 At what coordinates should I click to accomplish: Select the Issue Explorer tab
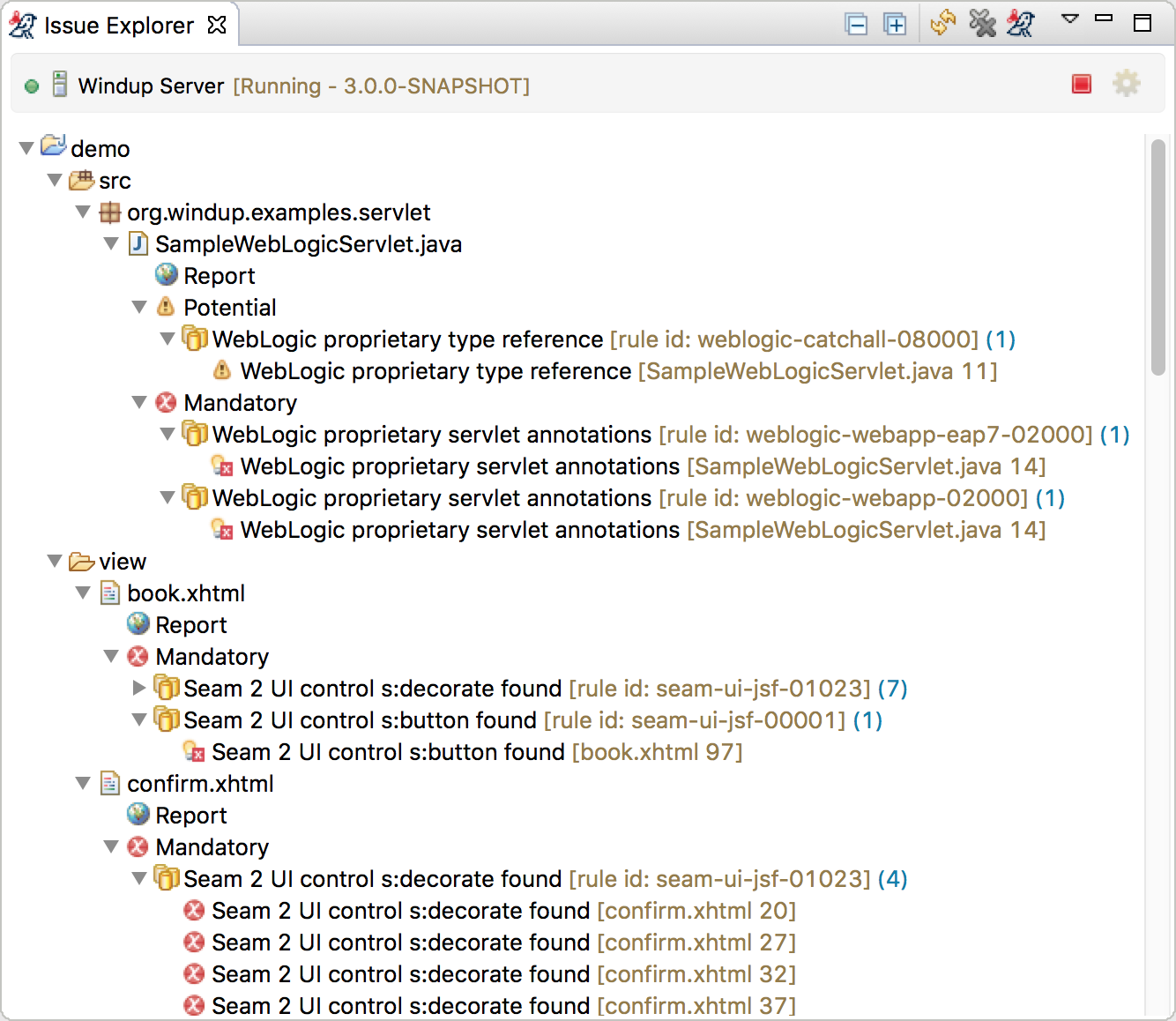point(118,26)
